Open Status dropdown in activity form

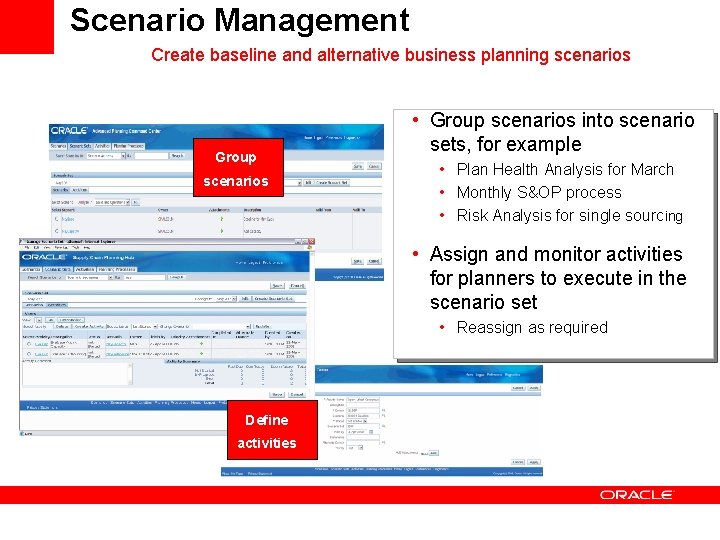357,421
